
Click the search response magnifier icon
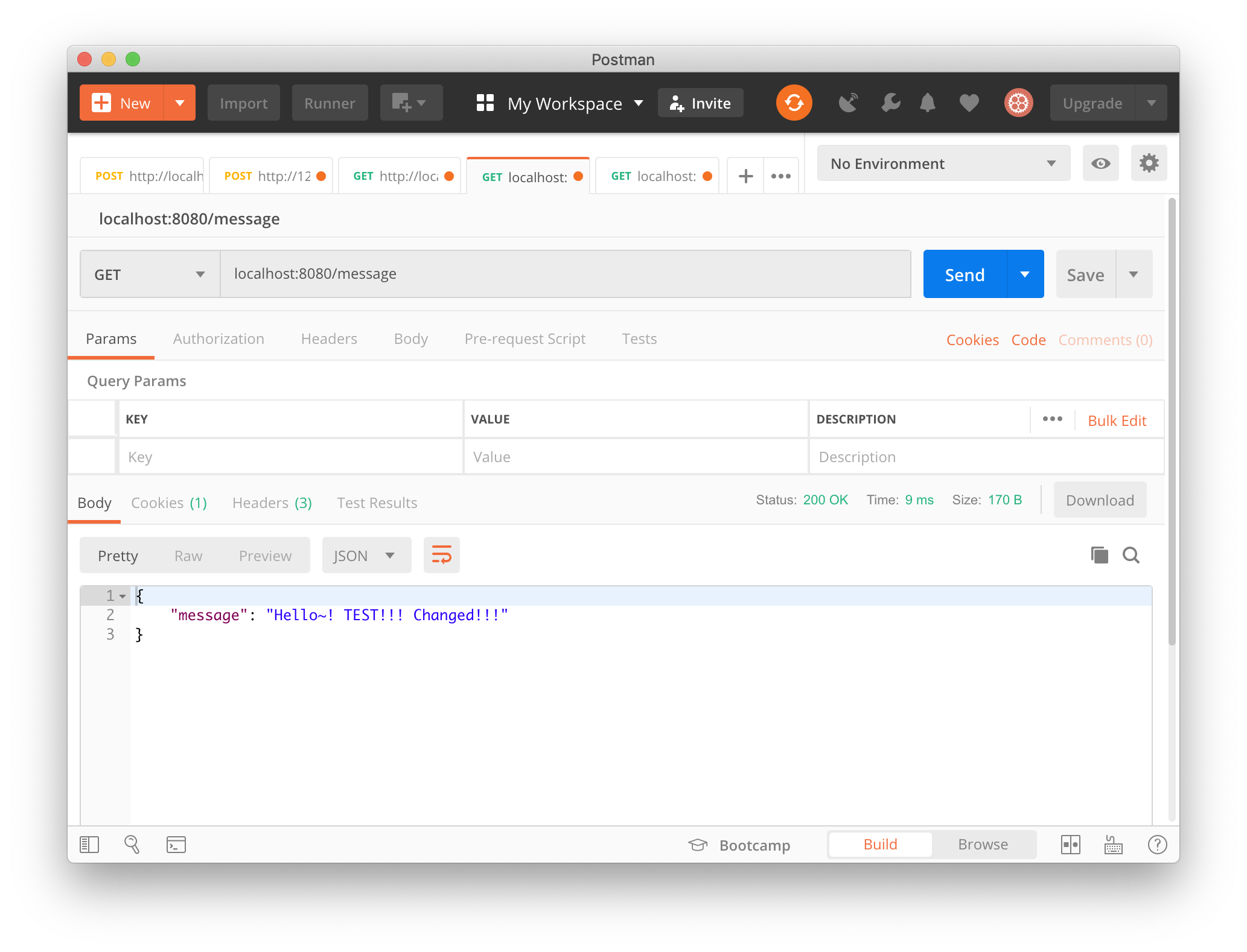click(x=1131, y=555)
